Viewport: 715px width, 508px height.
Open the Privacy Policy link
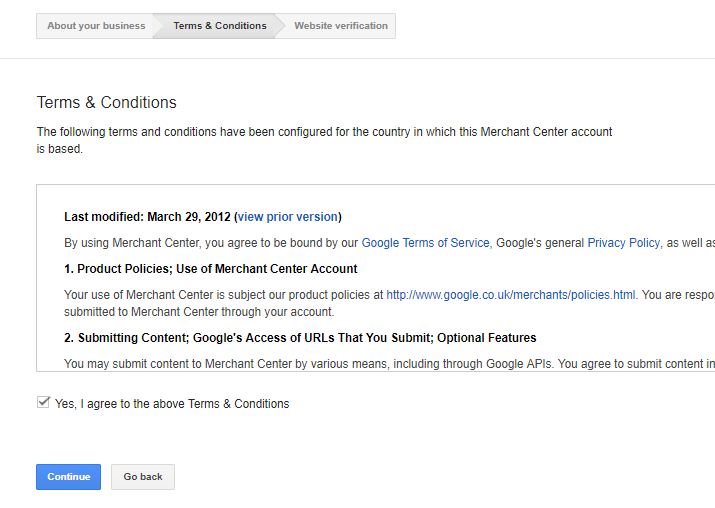click(623, 243)
